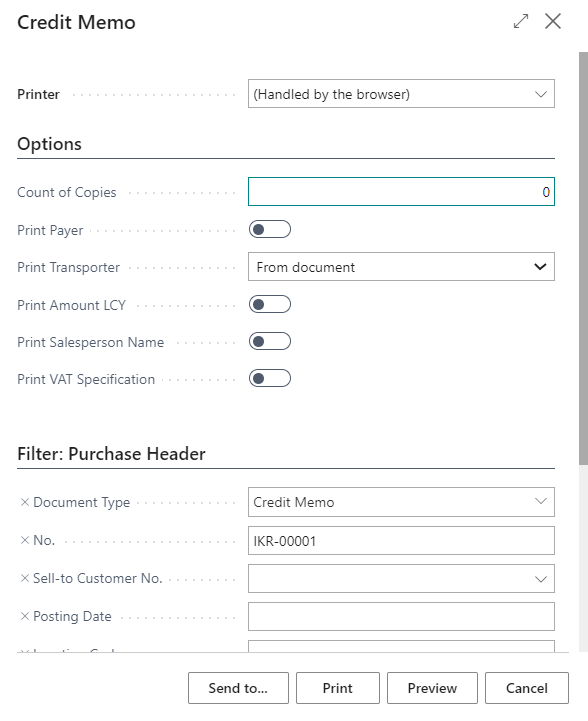588x721 pixels.
Task: Remove the Document Type filter
Action: [25, 502]
